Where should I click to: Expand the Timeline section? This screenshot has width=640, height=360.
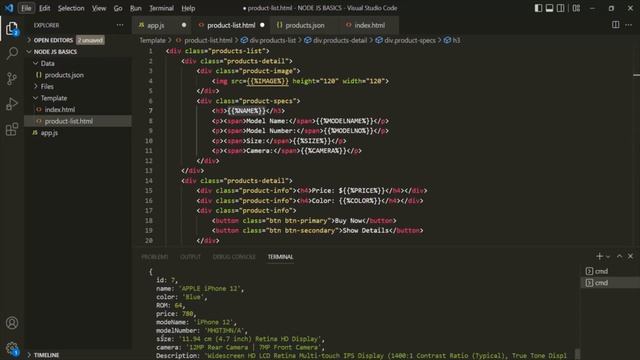[46, 355]
